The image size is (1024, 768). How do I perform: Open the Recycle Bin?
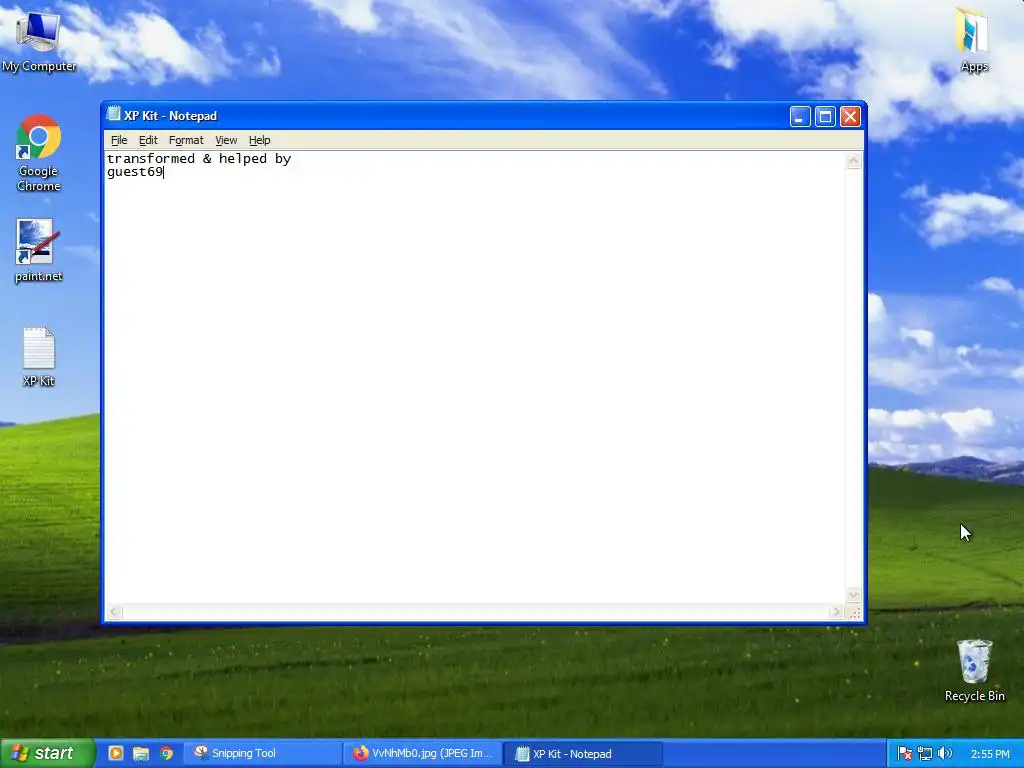click(x=974, y=670)
